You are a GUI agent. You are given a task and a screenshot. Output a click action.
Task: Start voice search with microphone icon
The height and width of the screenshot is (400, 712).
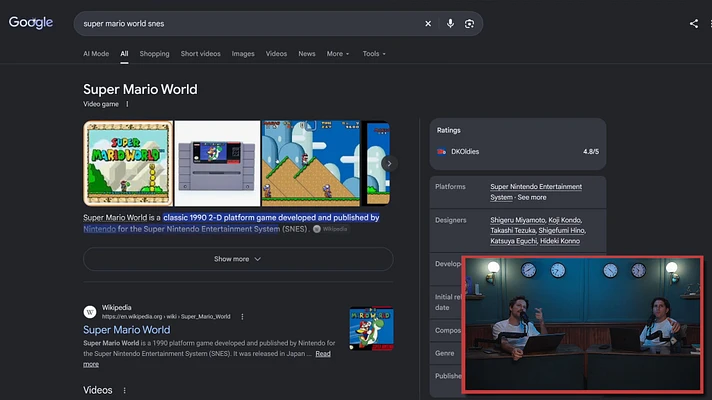pos(450,24)
